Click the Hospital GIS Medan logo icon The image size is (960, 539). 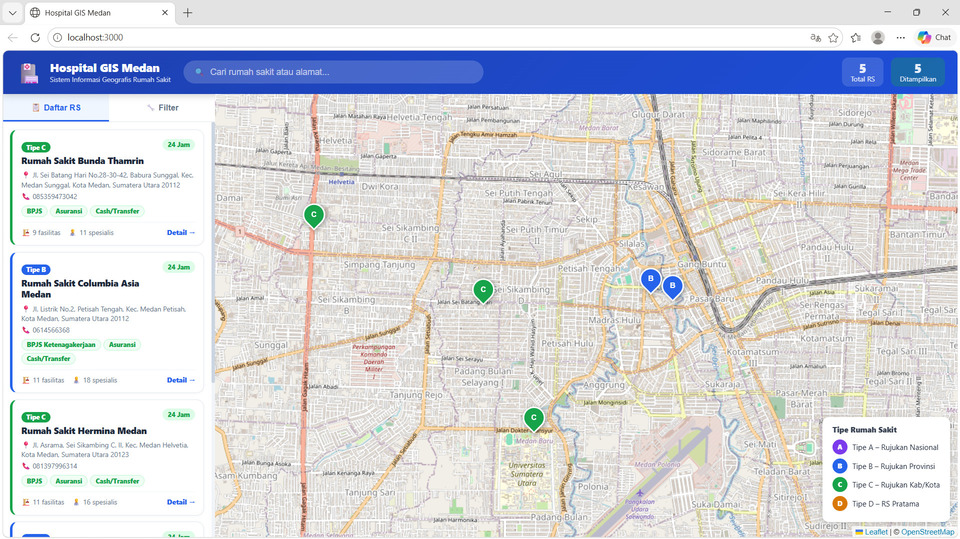point(29,73)
